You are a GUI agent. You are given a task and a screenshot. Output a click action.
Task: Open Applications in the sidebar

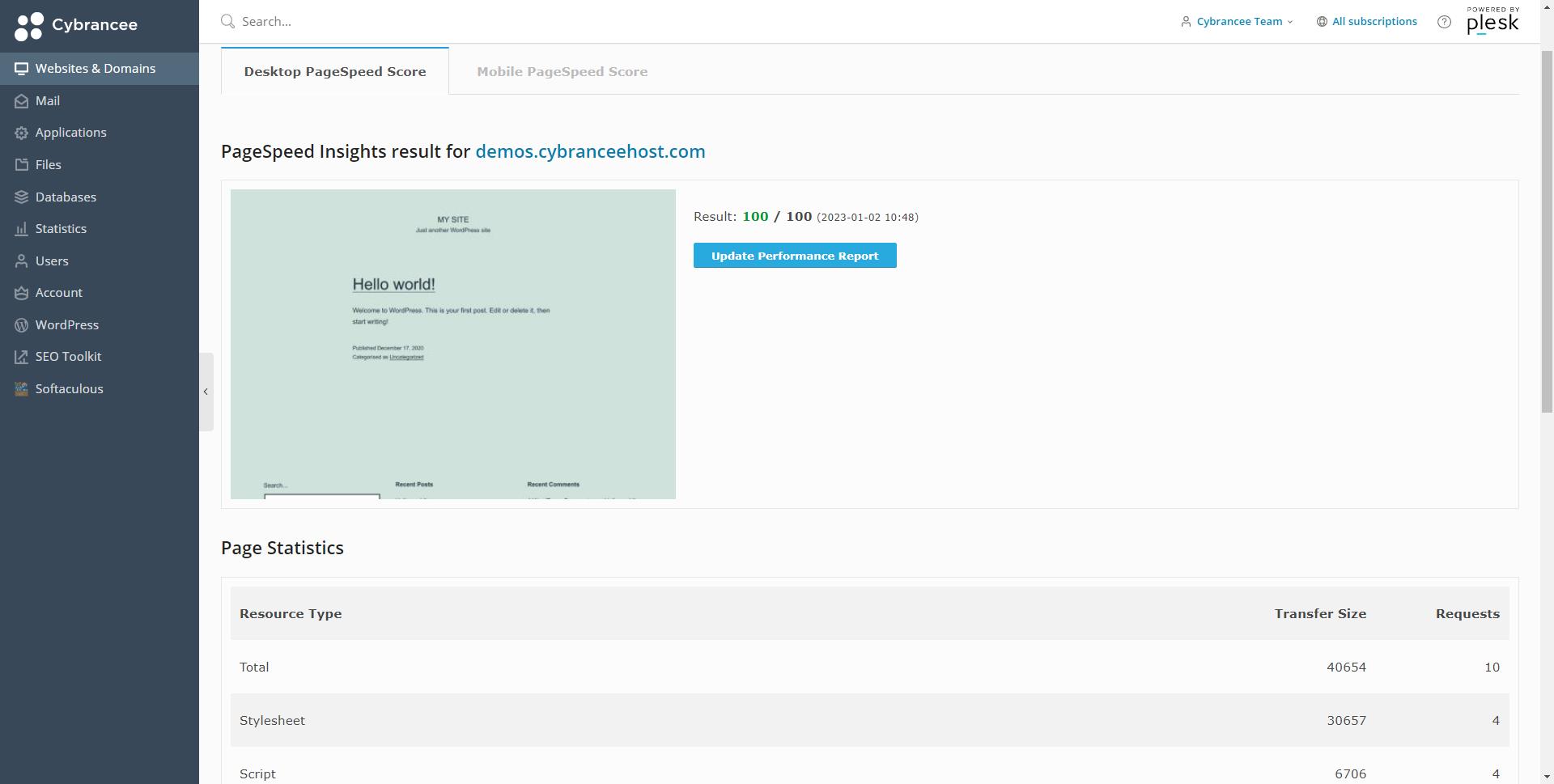coord(100,133)
